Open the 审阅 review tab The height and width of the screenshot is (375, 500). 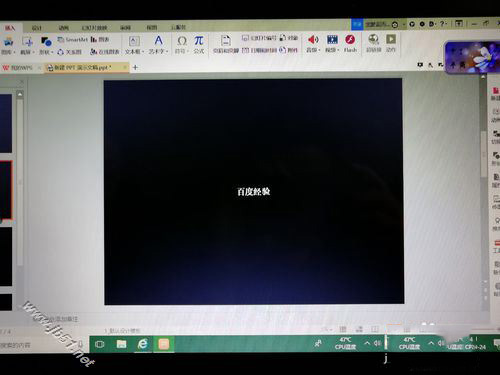(x=125, y=28)
